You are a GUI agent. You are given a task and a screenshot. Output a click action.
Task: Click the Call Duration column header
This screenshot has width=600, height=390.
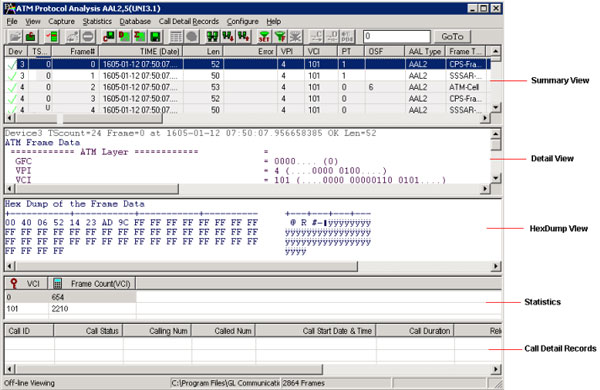coord(415,331)
